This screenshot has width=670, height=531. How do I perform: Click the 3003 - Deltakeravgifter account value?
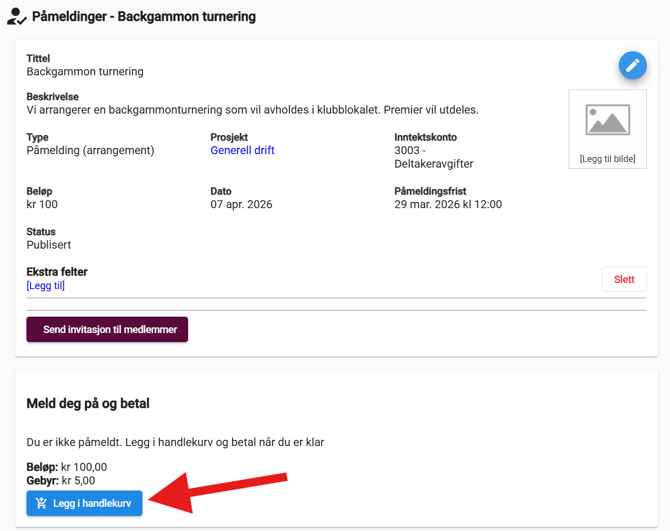433,157
